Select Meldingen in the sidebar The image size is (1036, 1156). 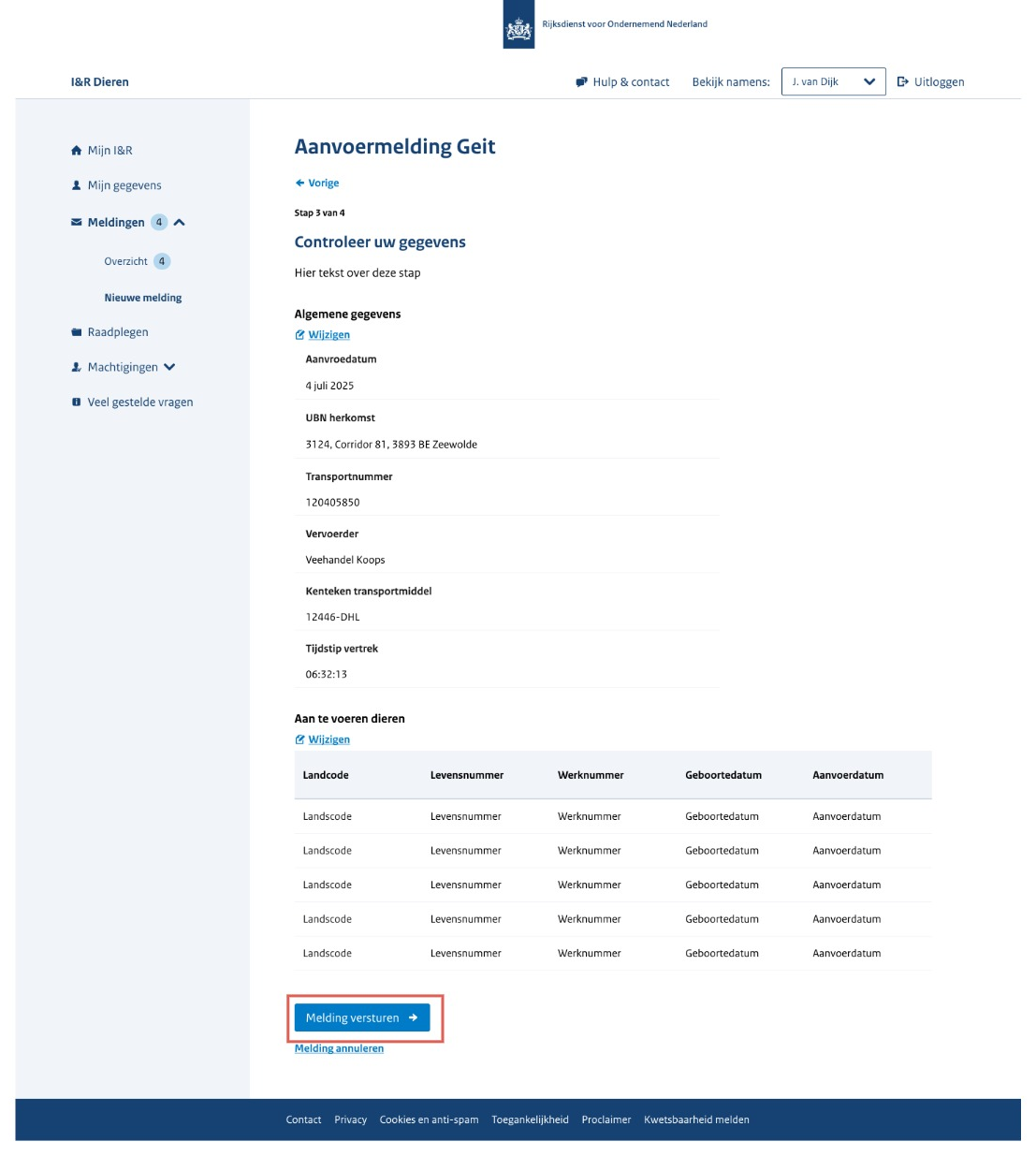(116, 223)
